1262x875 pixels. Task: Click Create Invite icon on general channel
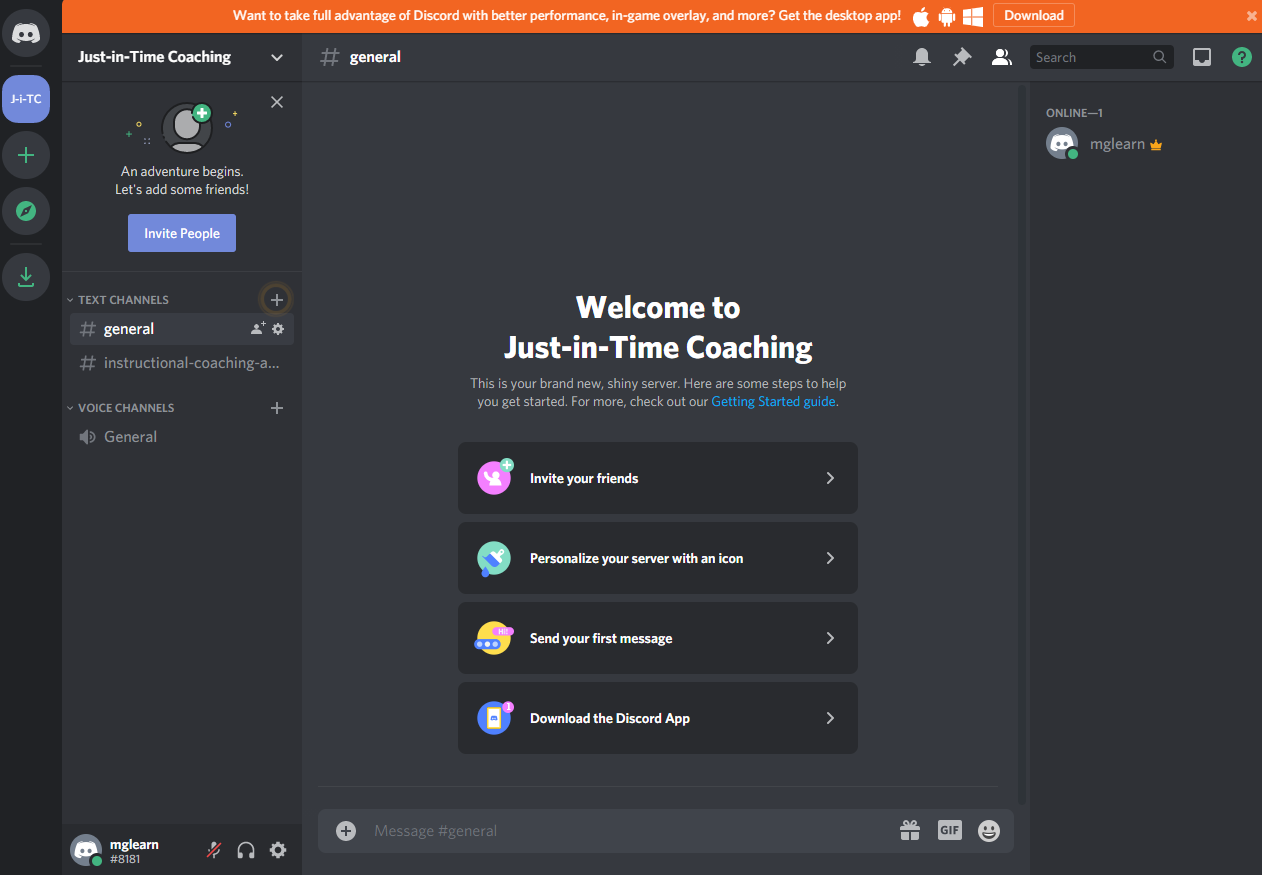point(258,329)
